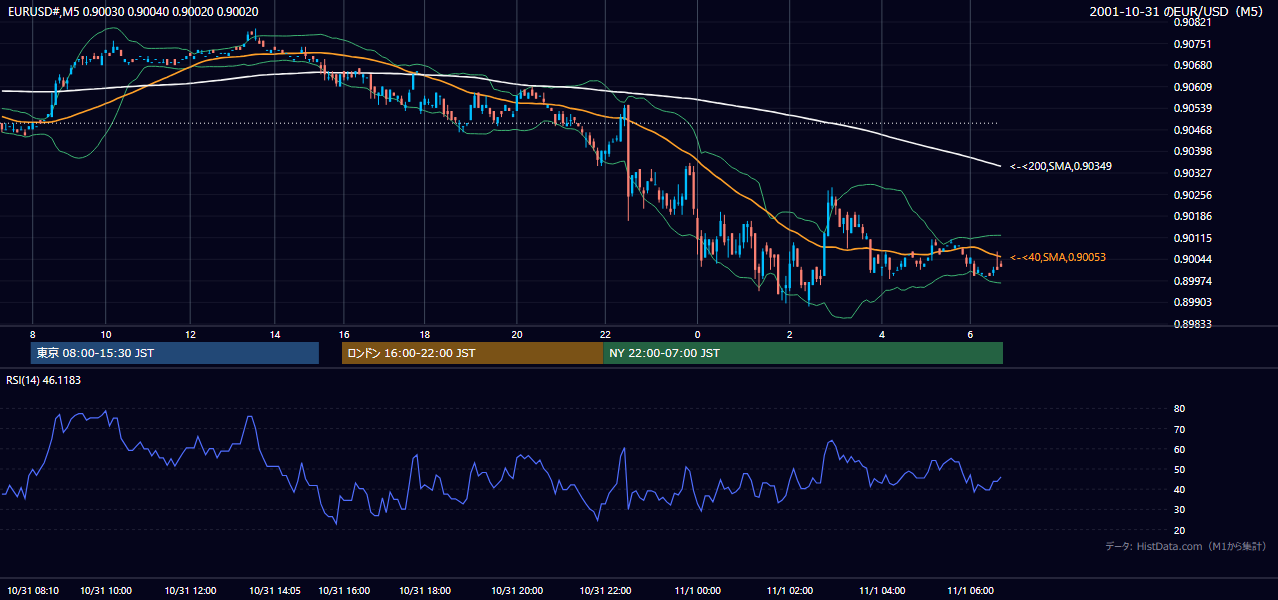
Task: Click the RSI axis value 60
Action: (1180, 449)
